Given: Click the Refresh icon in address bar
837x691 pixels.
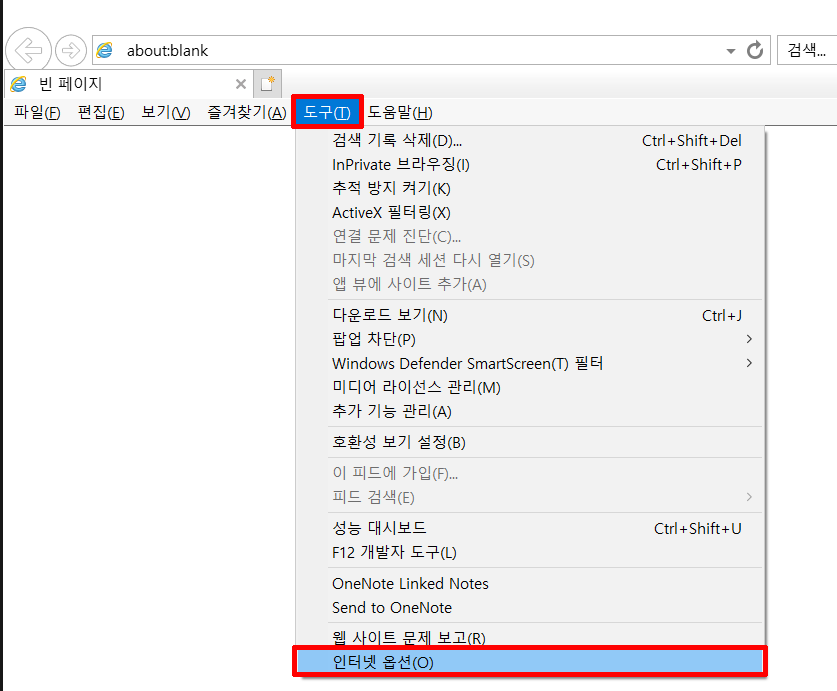Looking at the screenshot, I should (755, 50).
